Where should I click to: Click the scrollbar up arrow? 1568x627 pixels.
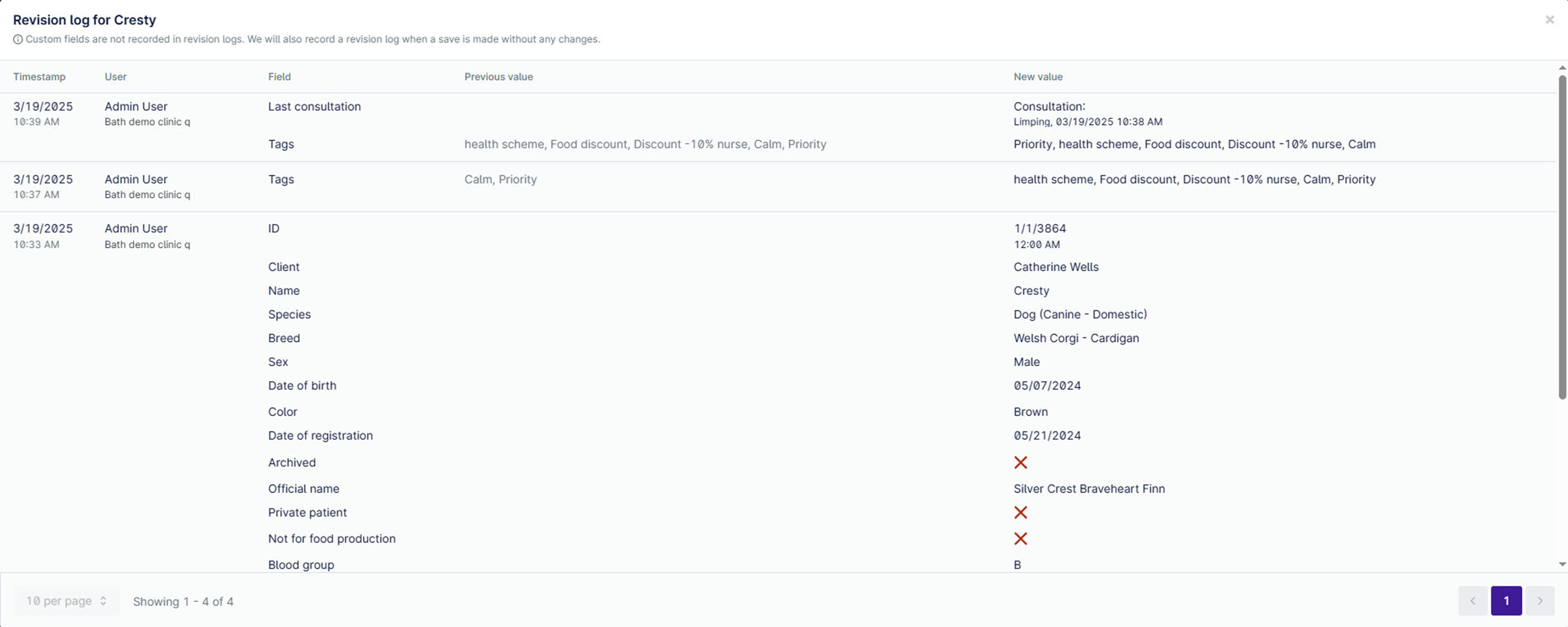pyautogui.click(x=1561, y=68)
